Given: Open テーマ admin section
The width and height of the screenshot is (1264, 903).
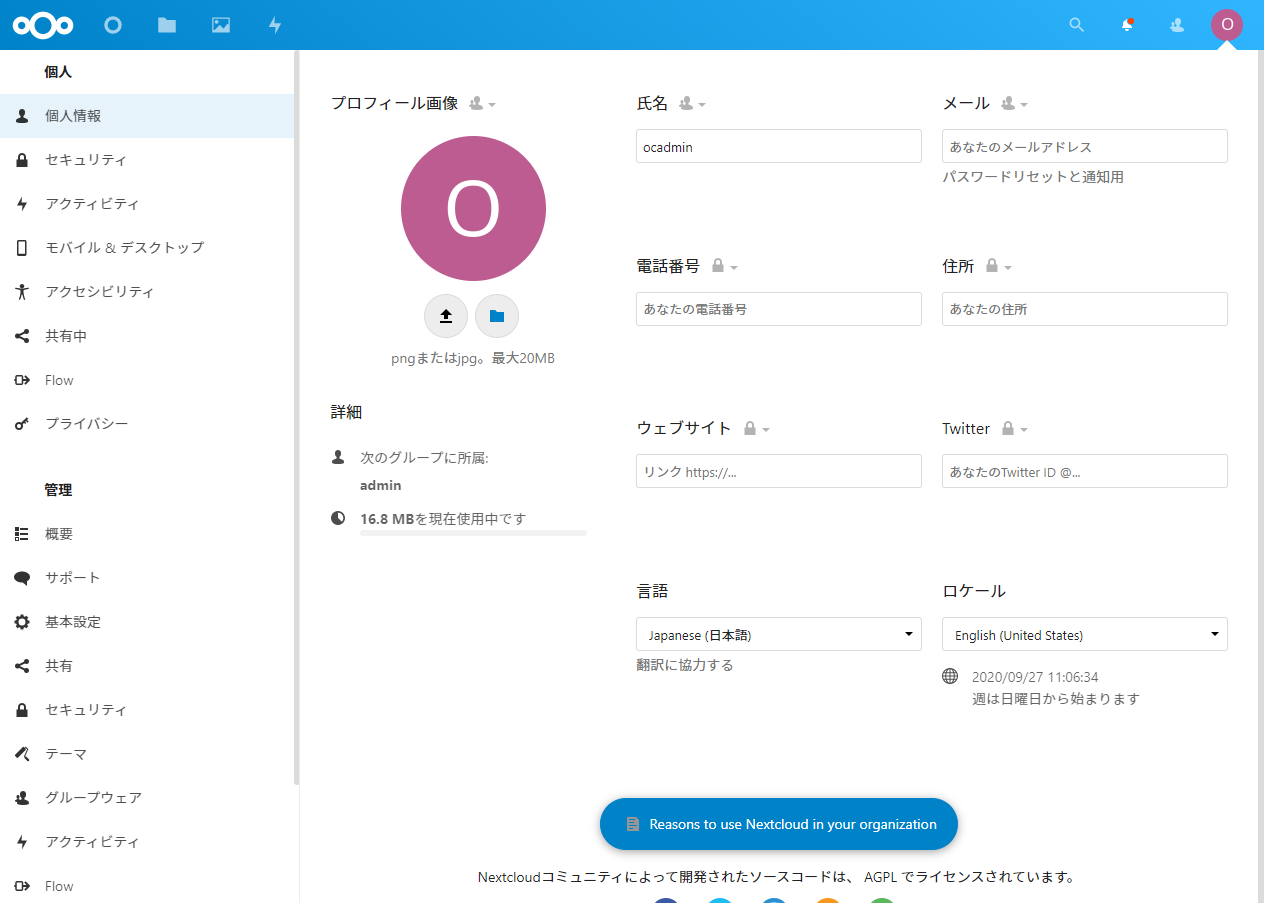Looking at the screenshot, I should click(147, 754).
